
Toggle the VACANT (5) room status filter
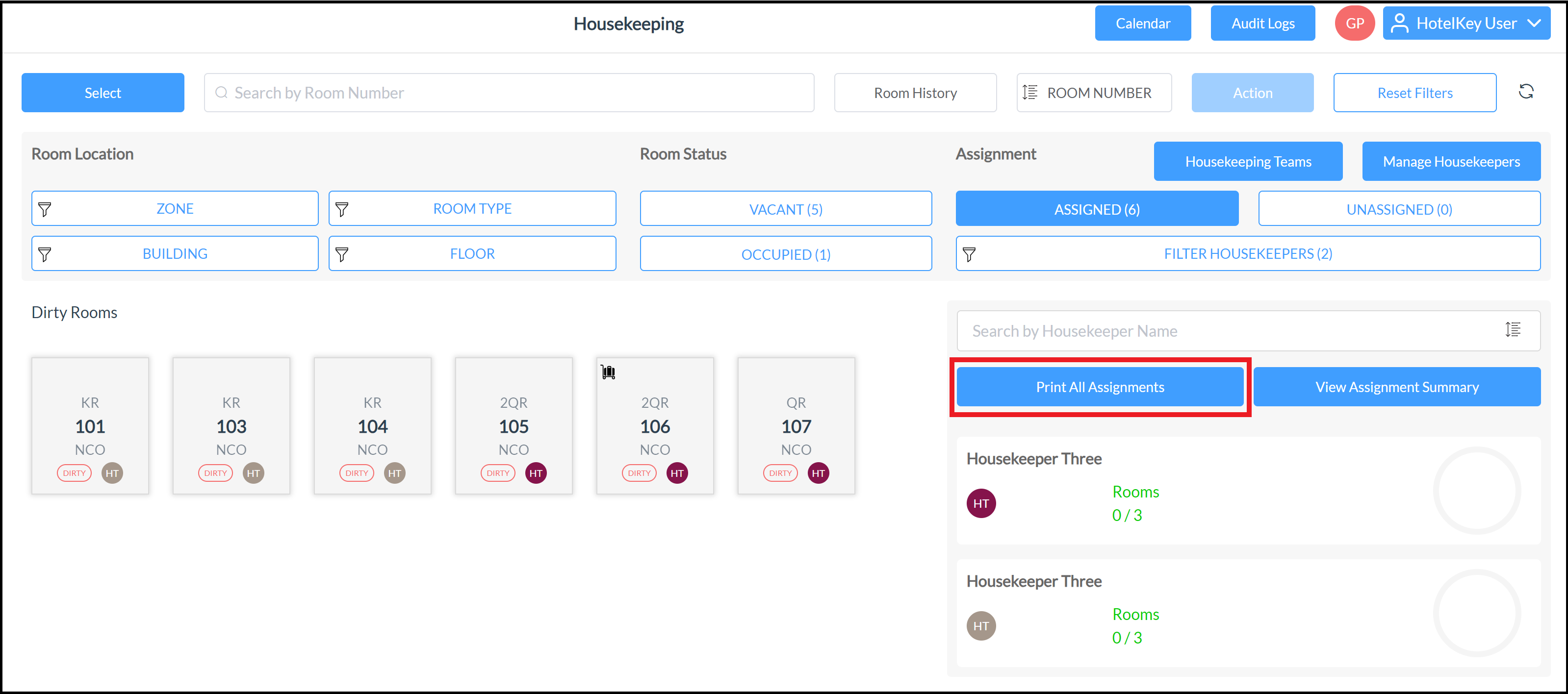[x=785, y=209]
